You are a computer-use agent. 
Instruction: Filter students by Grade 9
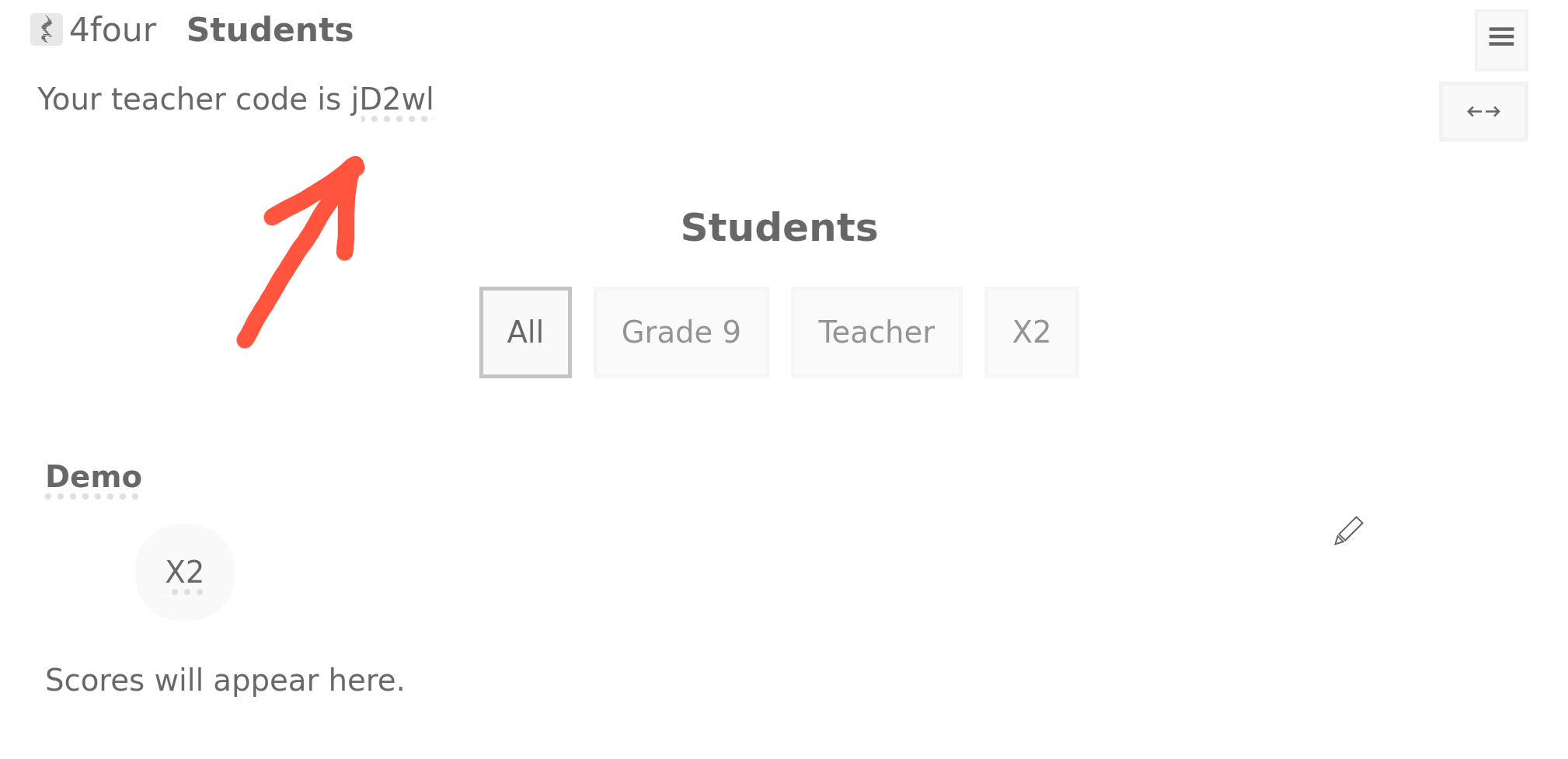click(x=681, y=332)
